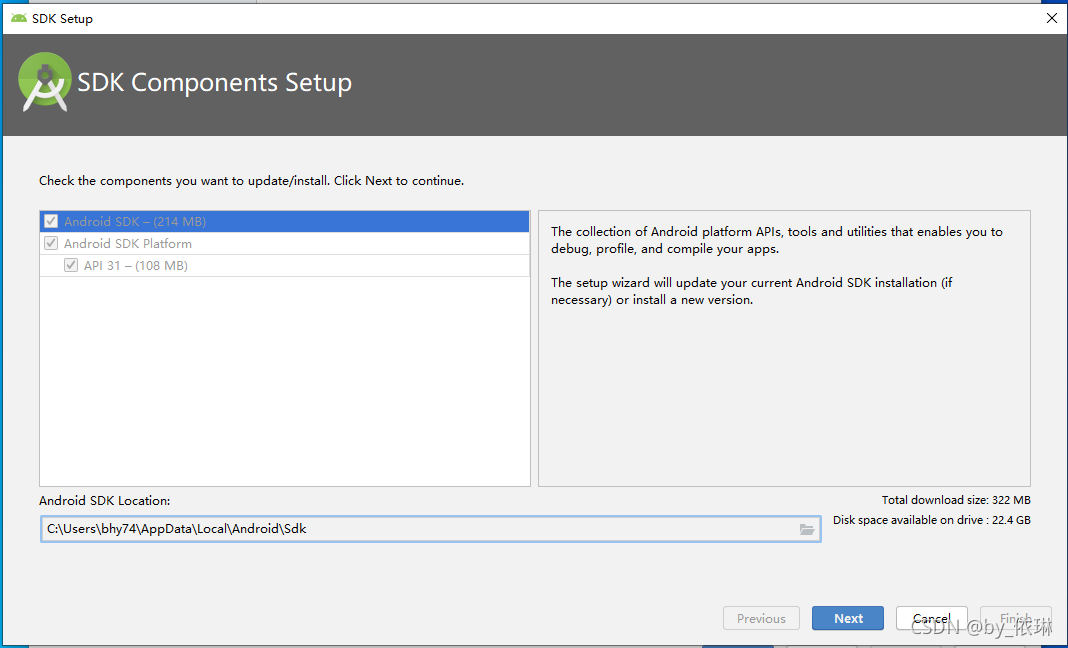1068x648 pixels.
Task: Click the SDK Components Setup heading
Action: [215, 82]
